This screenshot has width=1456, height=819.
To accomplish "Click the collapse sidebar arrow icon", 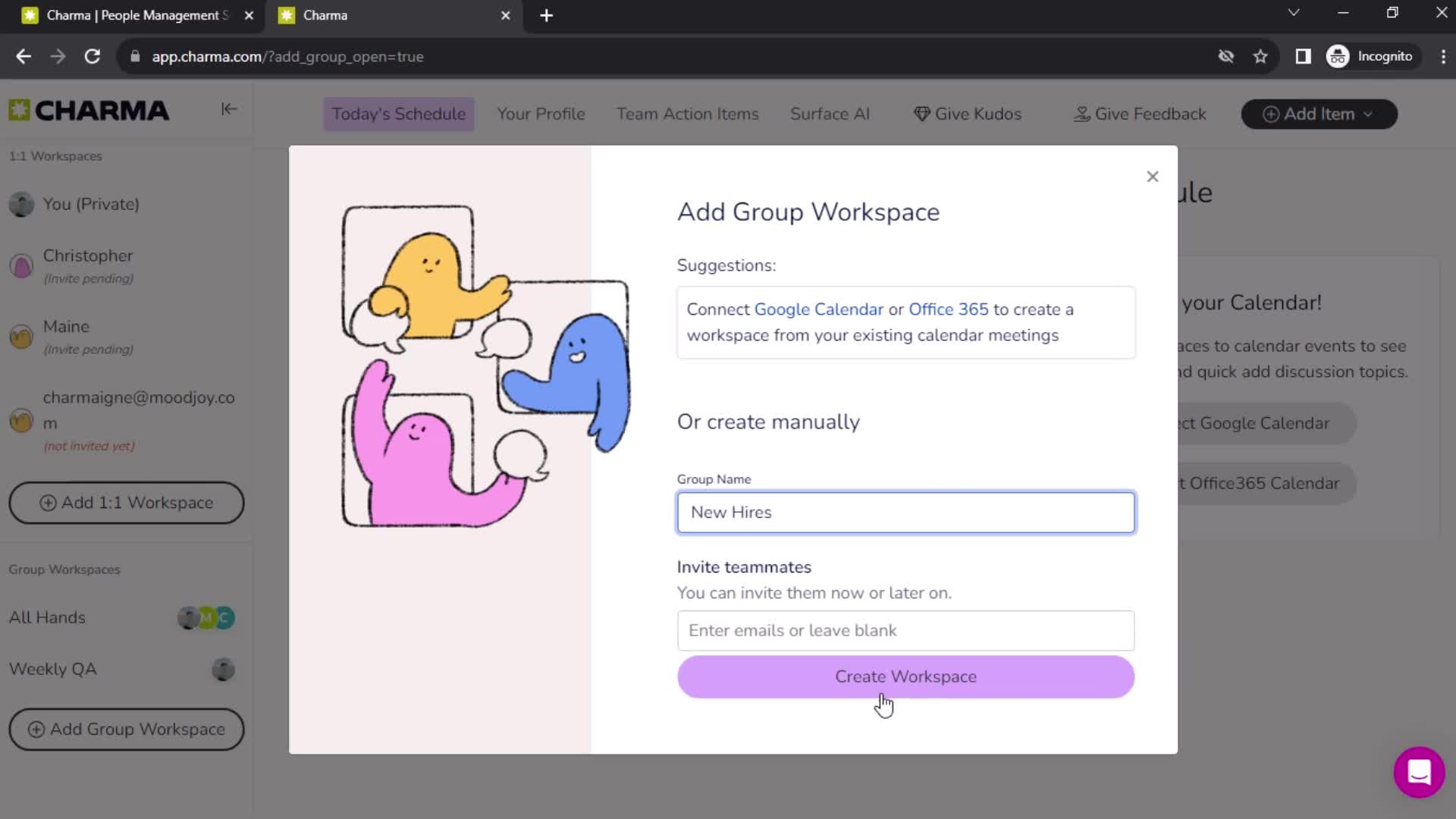I will pyautogui.click(x=228, y=109).
